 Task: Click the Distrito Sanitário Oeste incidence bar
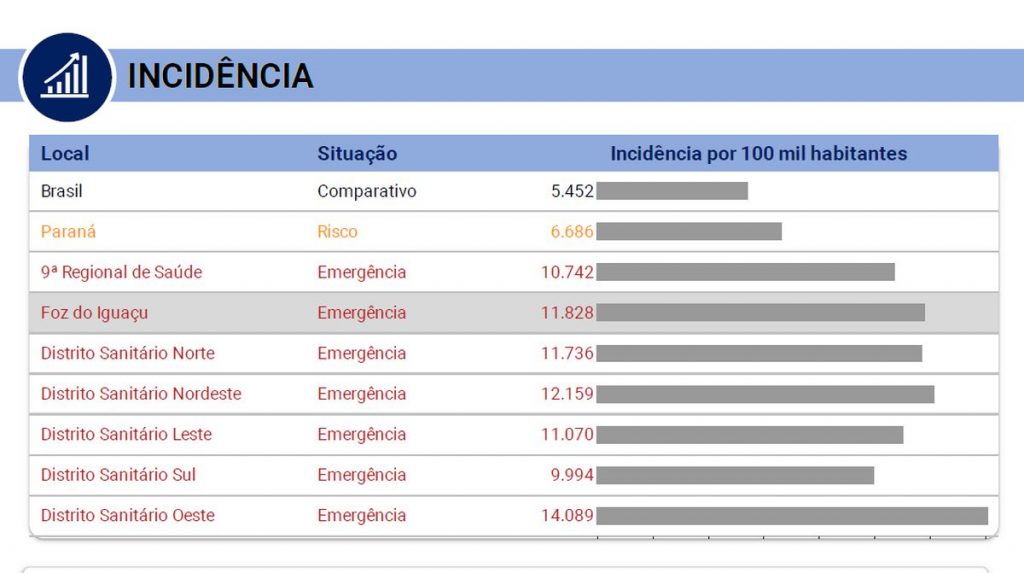coord(791,516)
